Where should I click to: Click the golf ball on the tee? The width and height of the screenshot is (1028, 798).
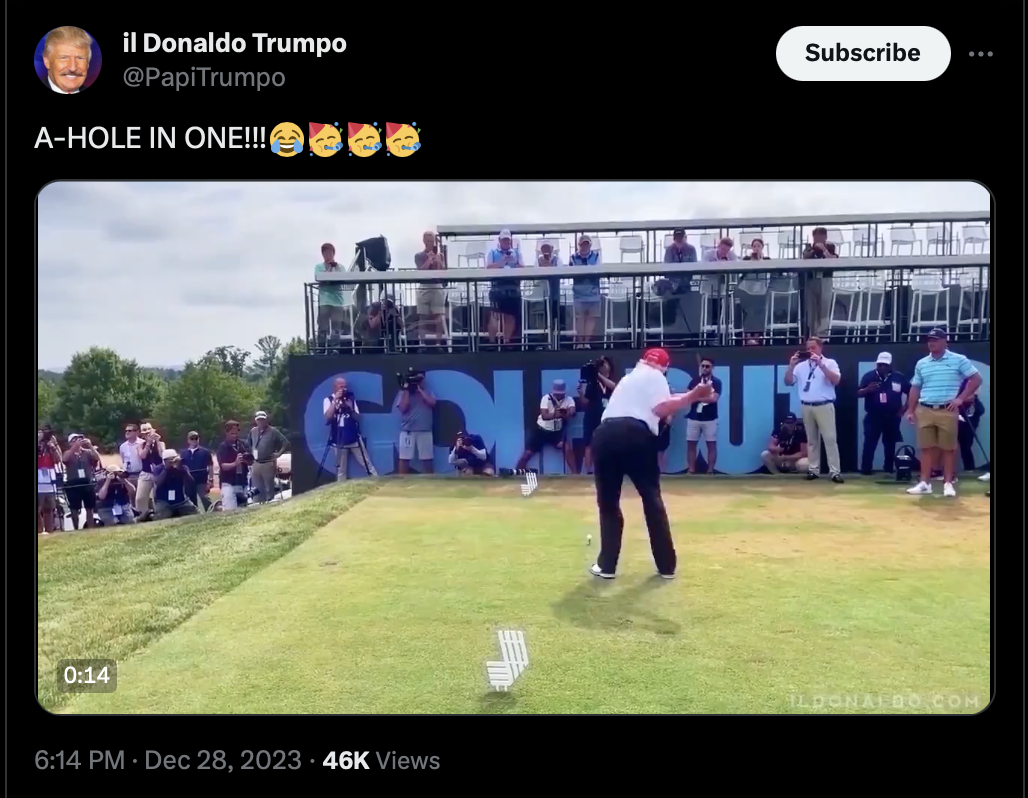click(589, 539)
